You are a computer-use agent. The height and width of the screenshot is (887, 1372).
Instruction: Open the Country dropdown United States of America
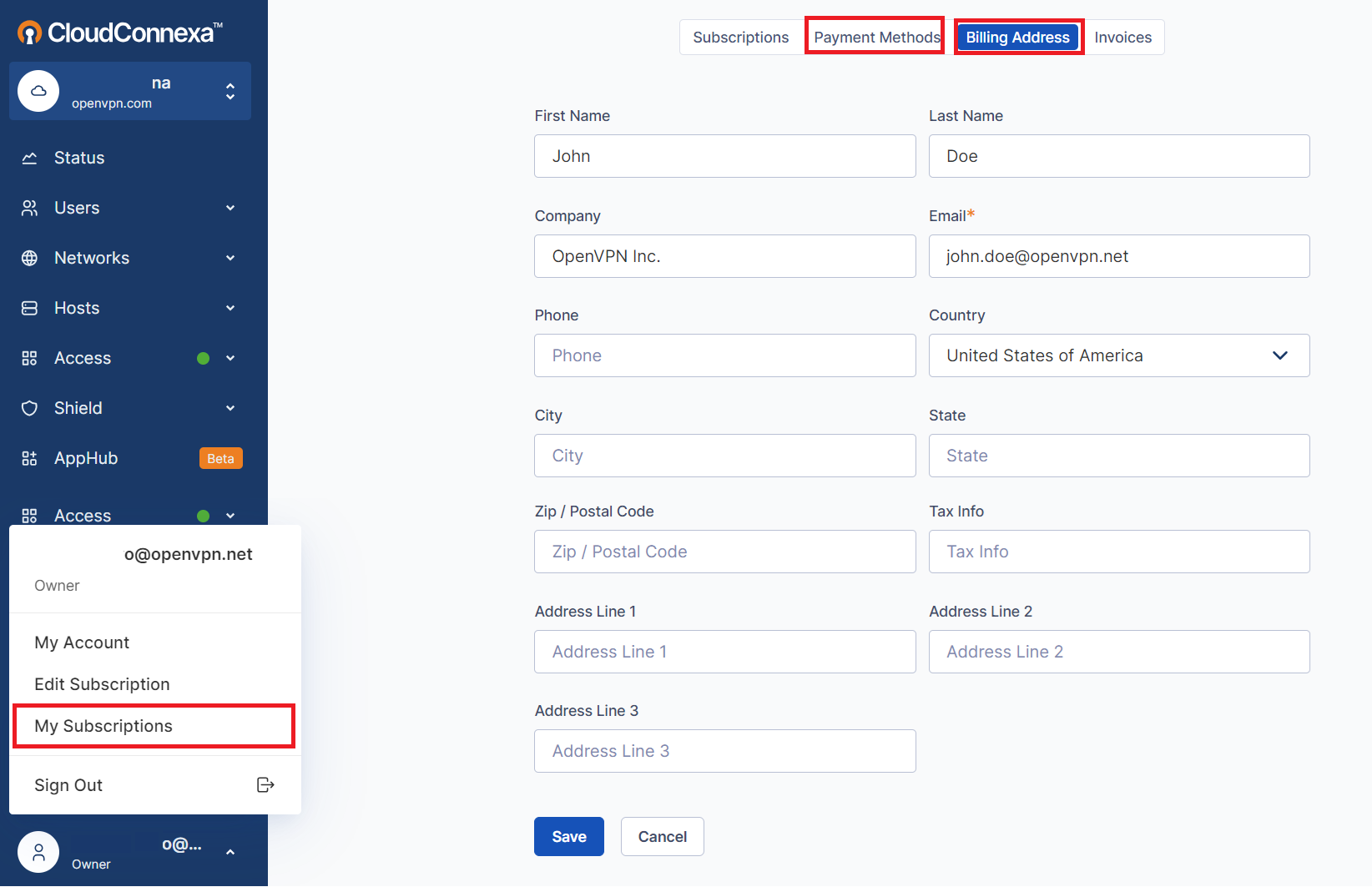(x=1119, y=355)
